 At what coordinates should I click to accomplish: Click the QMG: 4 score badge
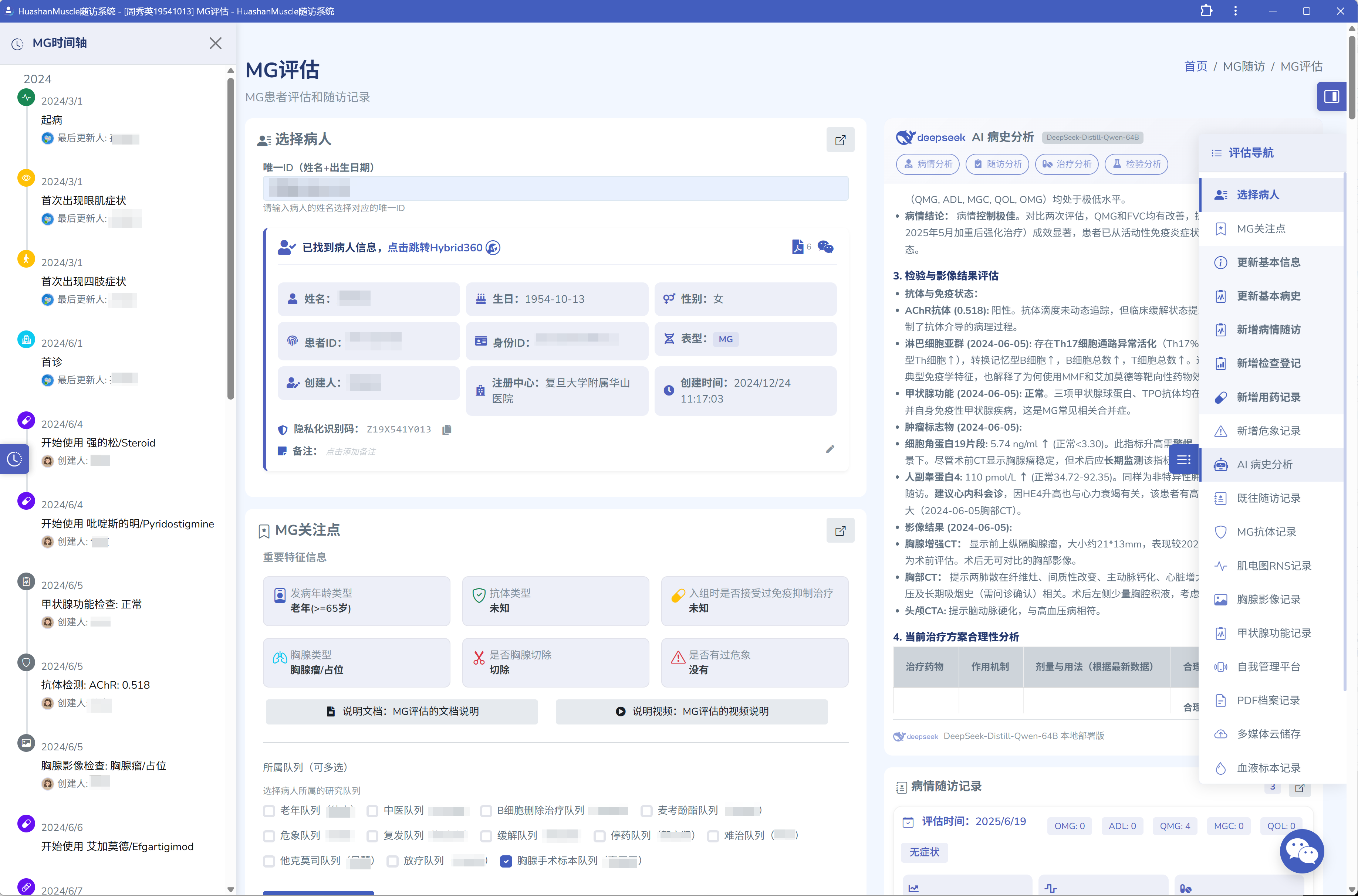[1175, 826]
